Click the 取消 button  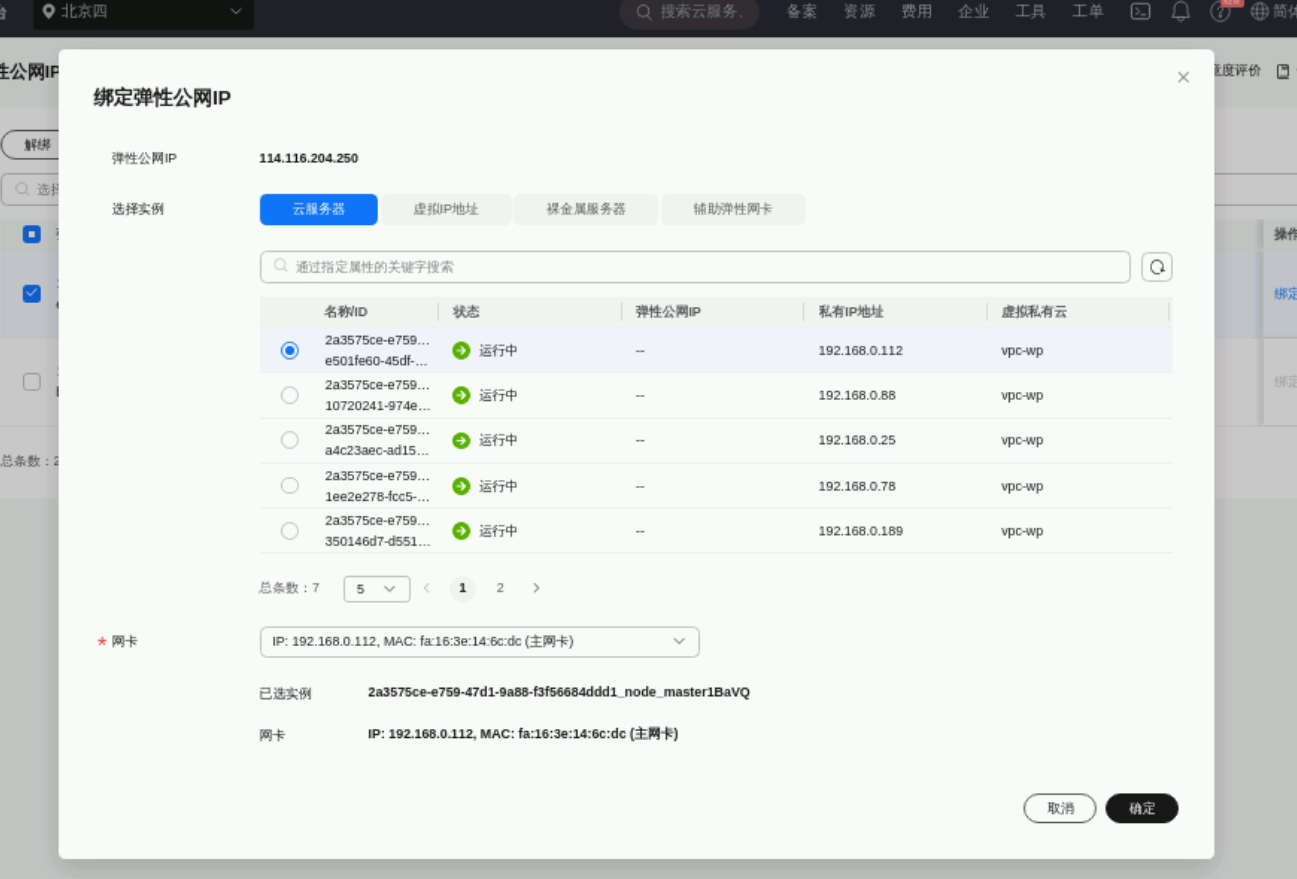coord(1060,808)
